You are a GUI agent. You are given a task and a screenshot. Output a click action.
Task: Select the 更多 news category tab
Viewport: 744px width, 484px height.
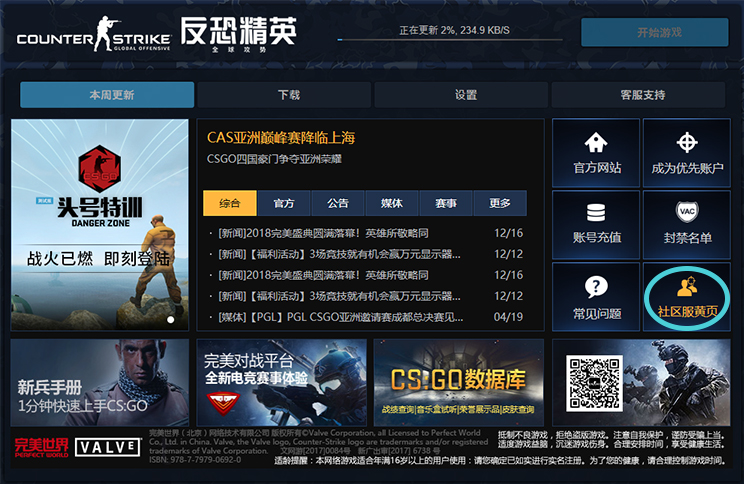[x=500, y=203]
